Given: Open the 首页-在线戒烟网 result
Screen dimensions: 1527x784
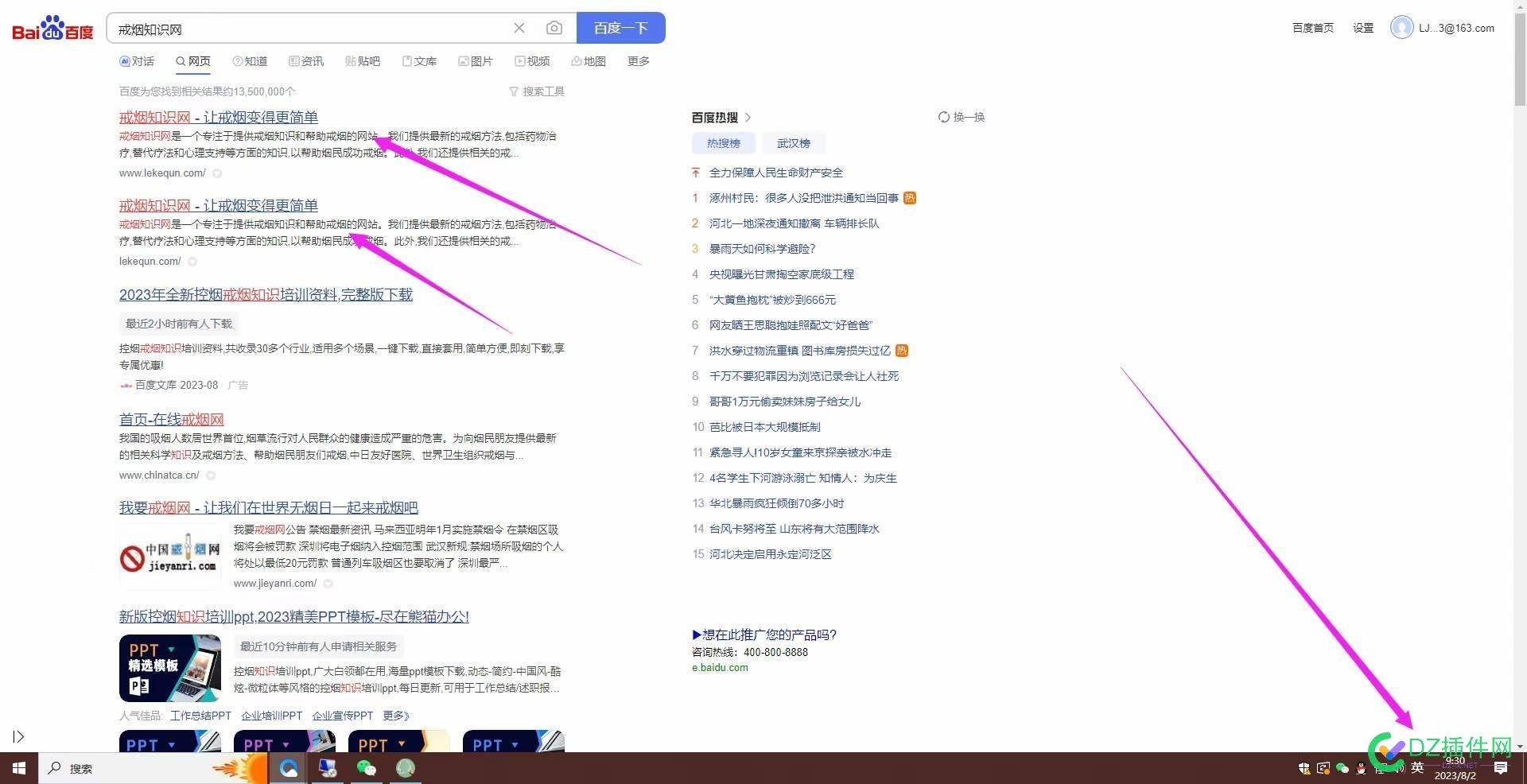Looking at the screenshot, I should pos(172,419).
